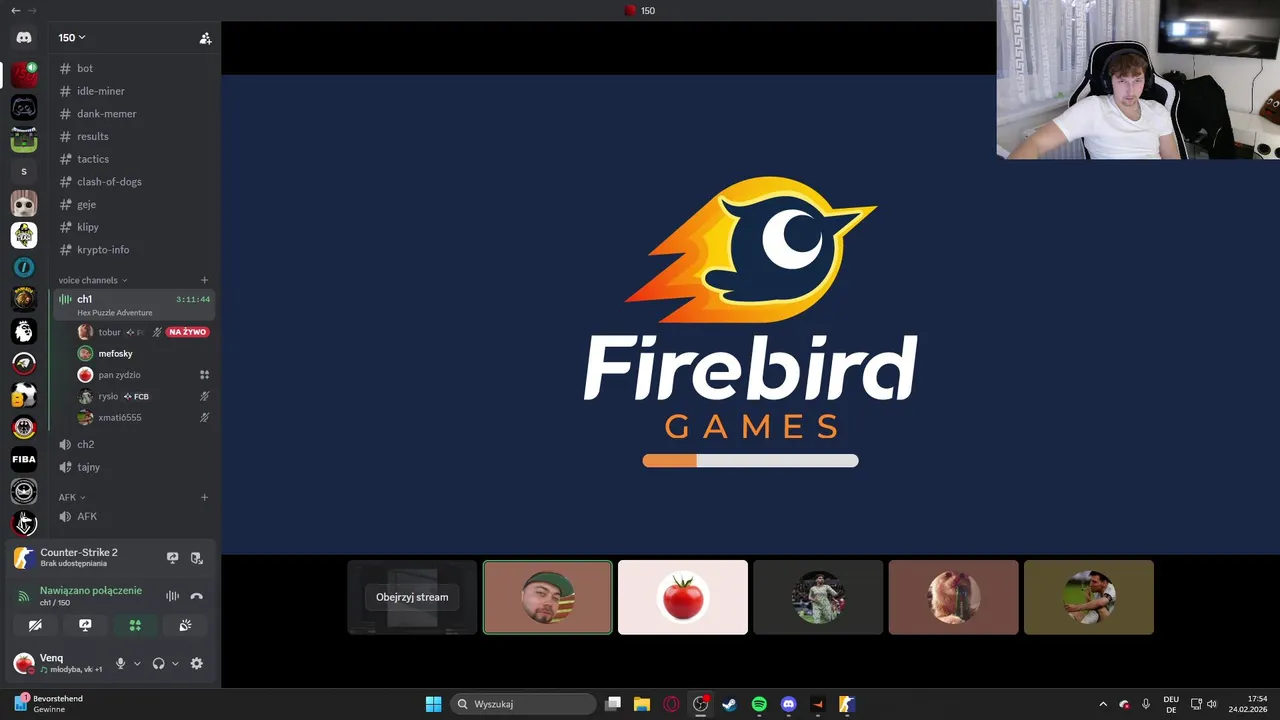Viewport: 1280px width, 720px height.
Task: Toggle camera on or off
Action: pyautogui.click(x=35, y=625)
